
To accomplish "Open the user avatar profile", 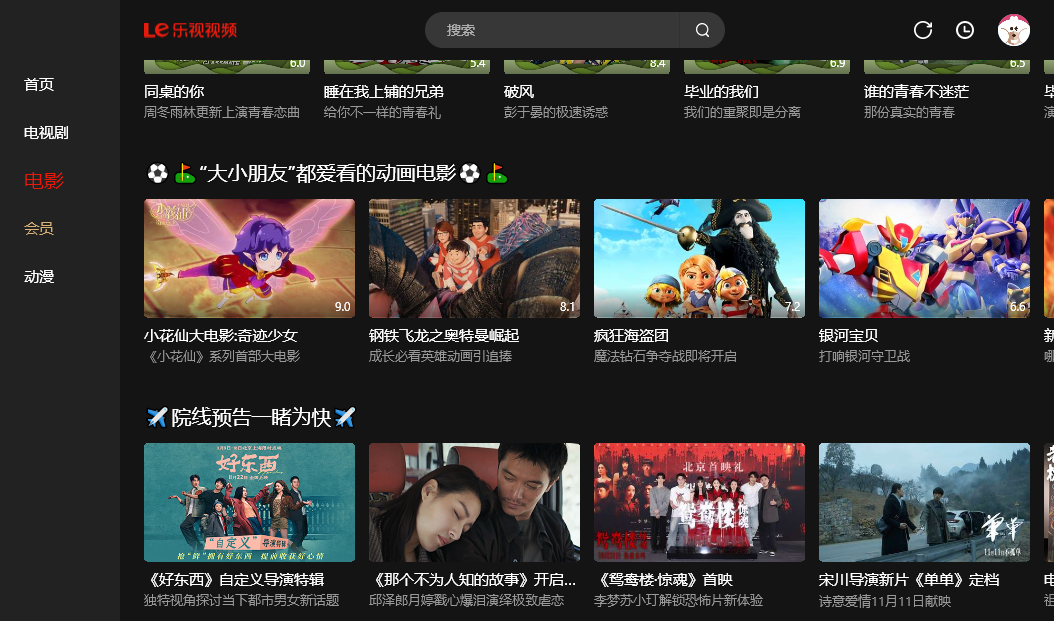I will tap(1014, 30).
